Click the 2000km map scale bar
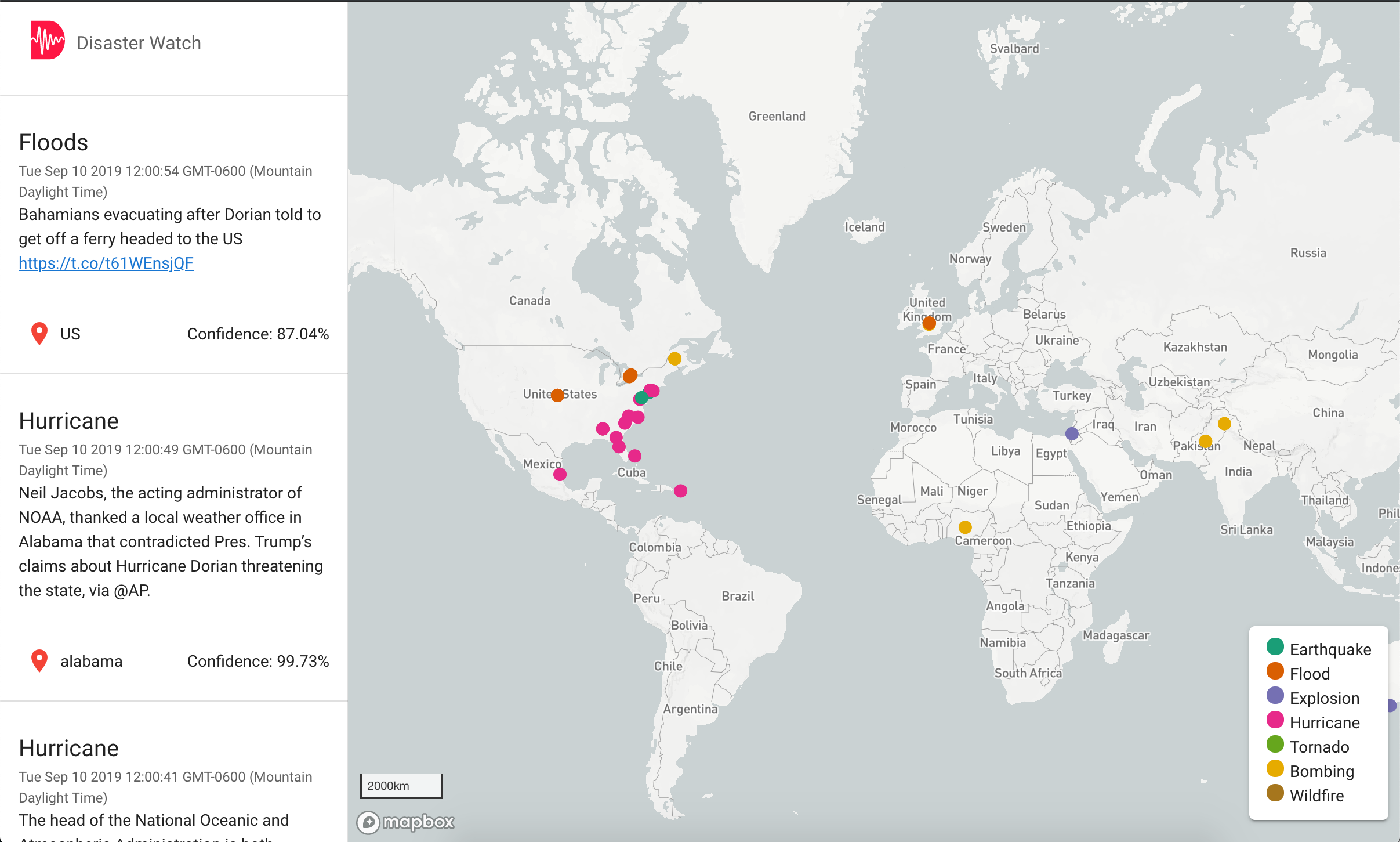This screenshot has height=842, width=1400. click(x=401, y=786)
